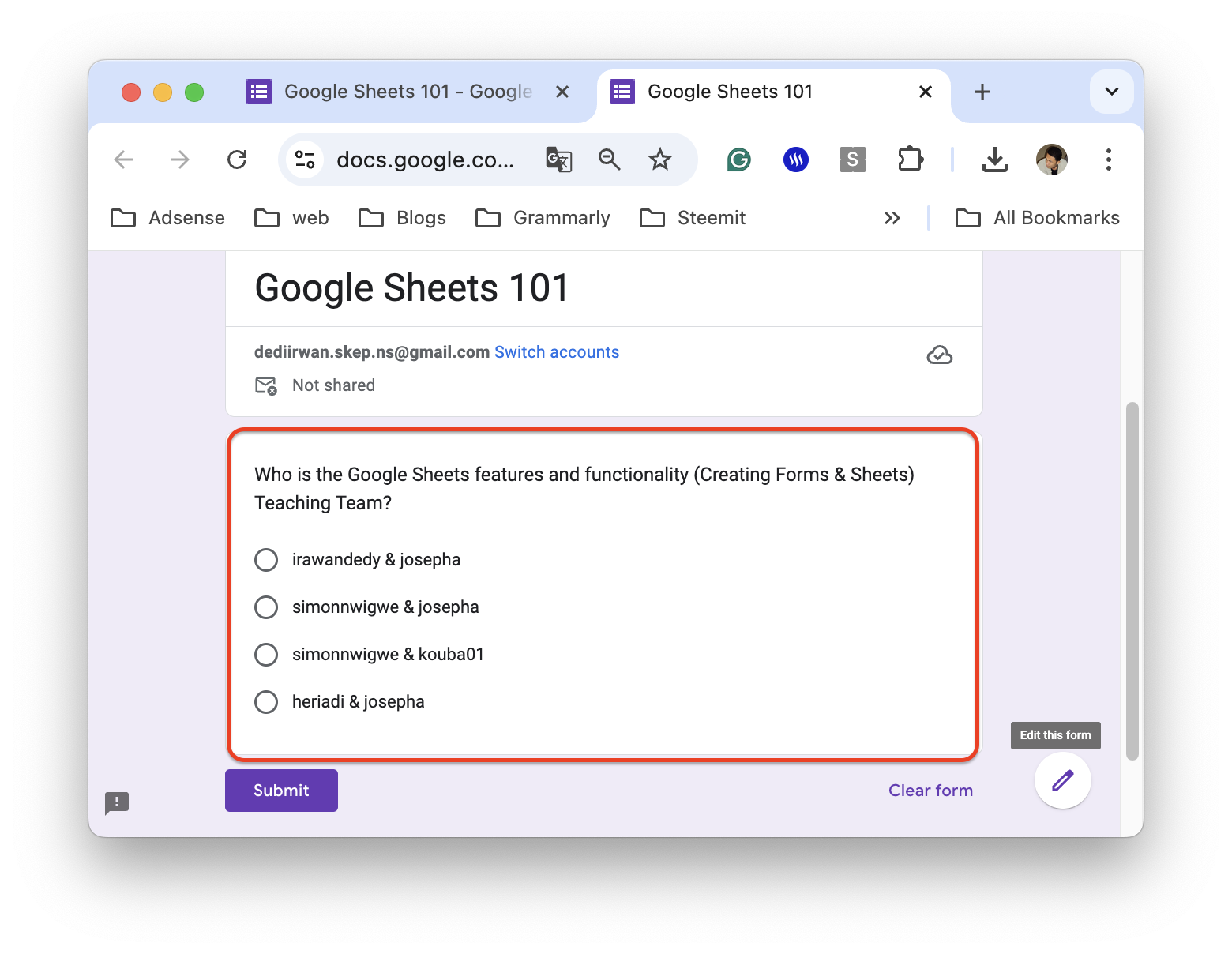1232x954 pixels.
Task: Click the cloud saved-draft icon
Action: coord(939,355)
